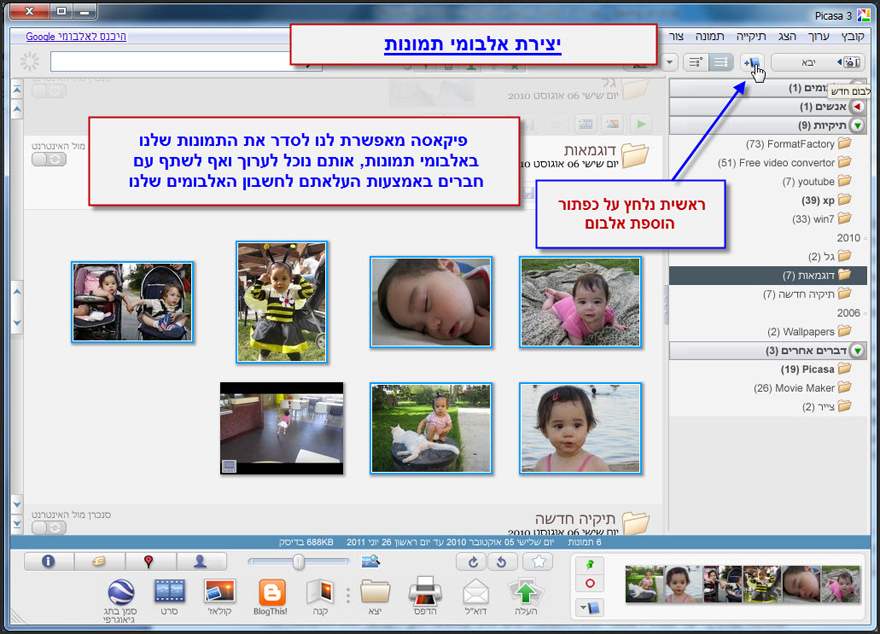Toggle web sync for תיקיה חדשה folder
Viewport: 880px width, 634px height.
pyautogui.click(x=49, y=527)
